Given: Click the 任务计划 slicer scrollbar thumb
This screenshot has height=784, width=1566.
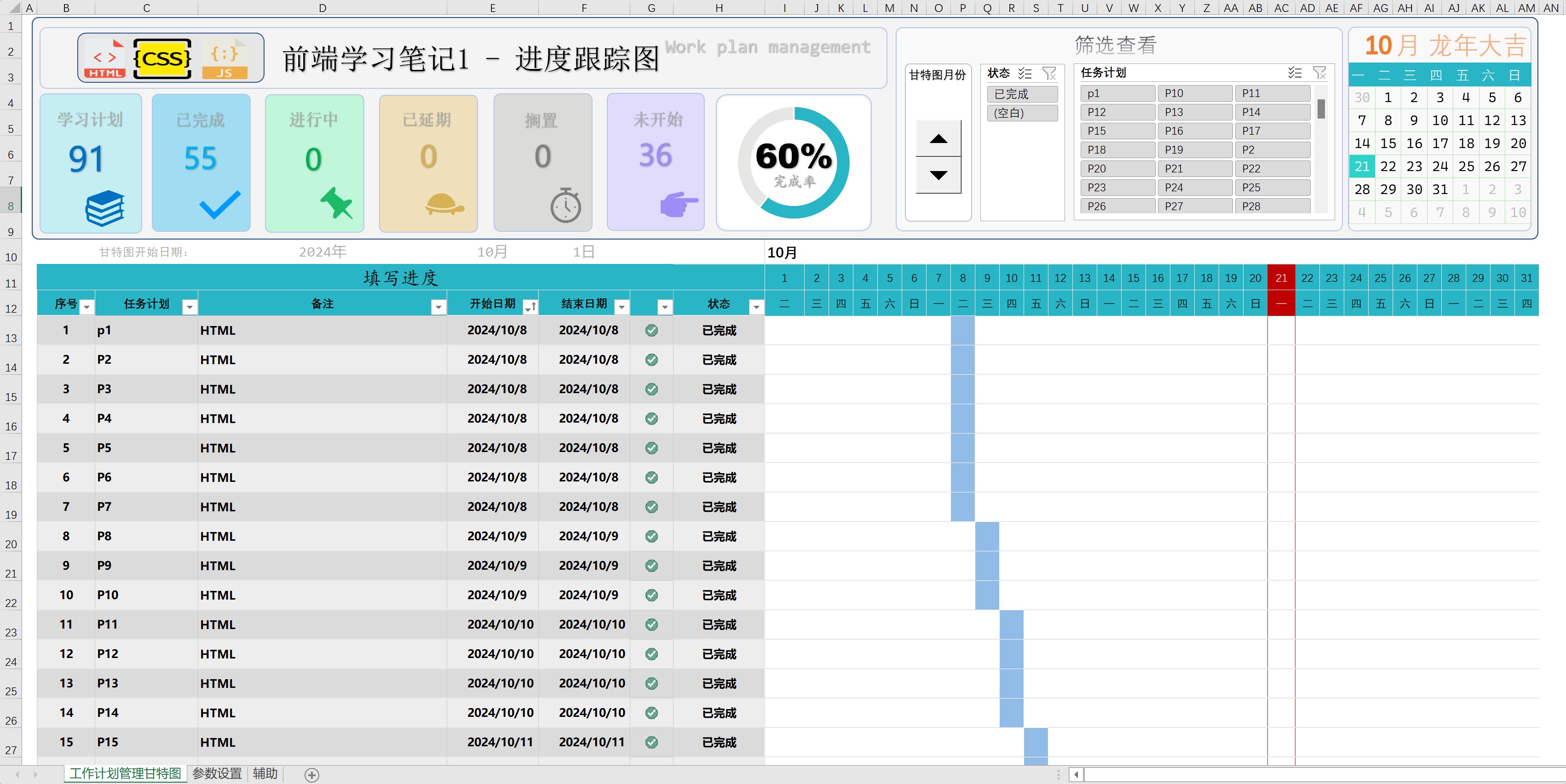Looking at the screenshot, I should (x=1321, y=109).
